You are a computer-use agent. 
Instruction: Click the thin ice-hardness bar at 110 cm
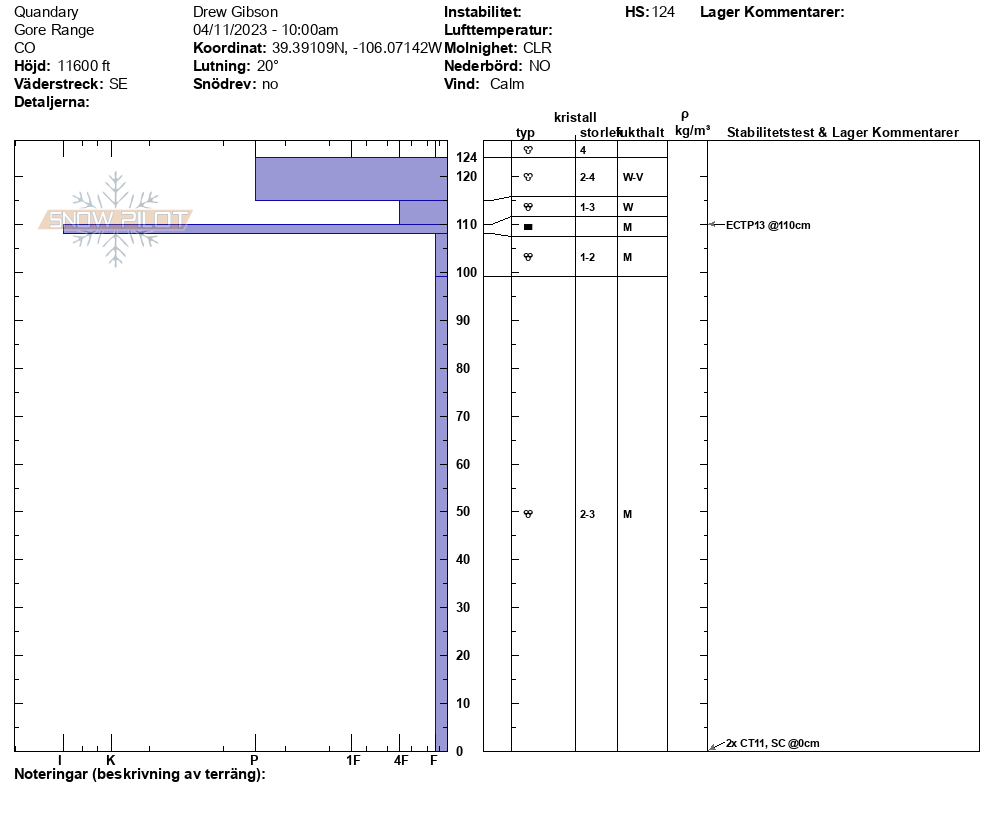pyautogui.click(x=255, y=229)
